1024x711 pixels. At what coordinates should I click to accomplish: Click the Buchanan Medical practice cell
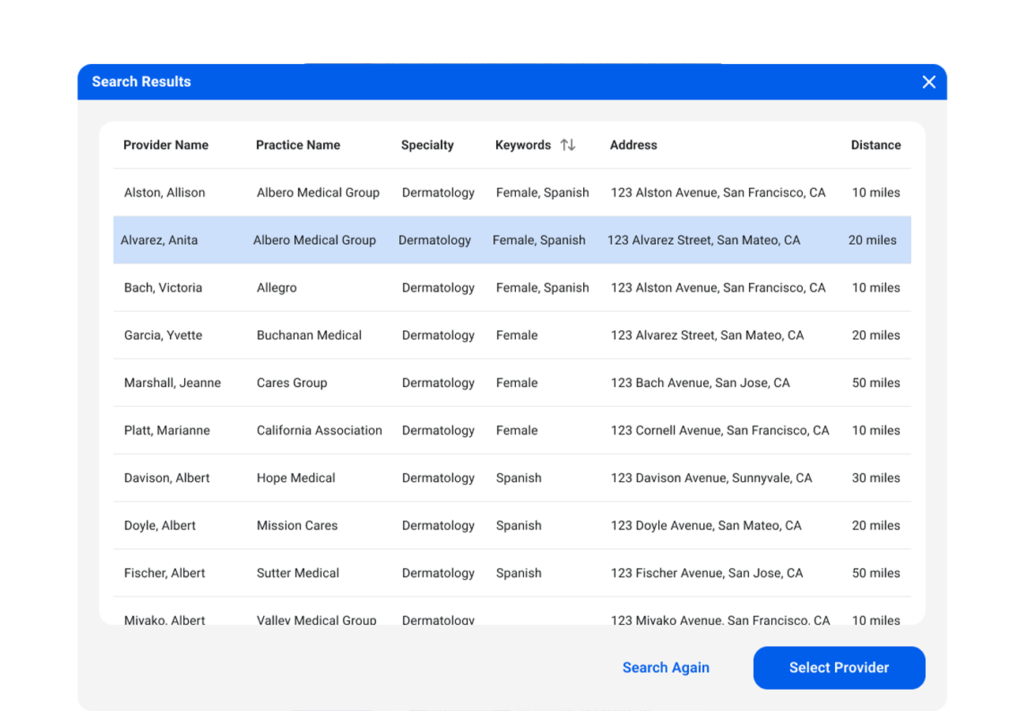(x=309, y=336)
